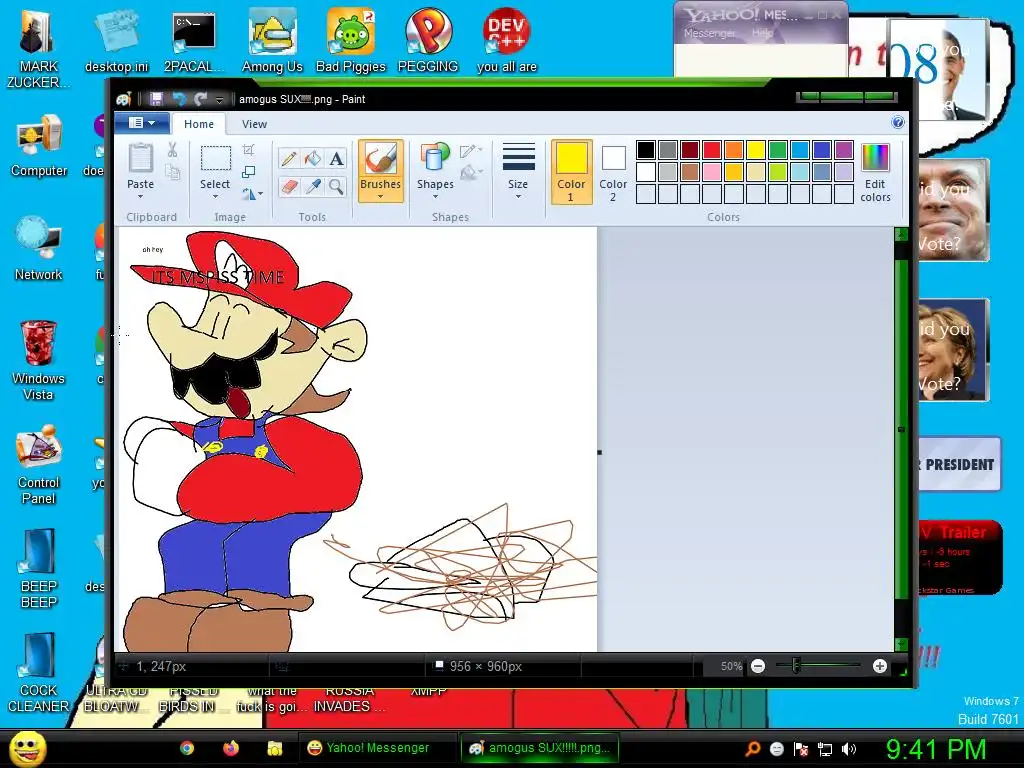This screenshot has height=768, width=1024.
Task: Open the Bad Piggies desktop icon
Action: [x=351, y=42]
